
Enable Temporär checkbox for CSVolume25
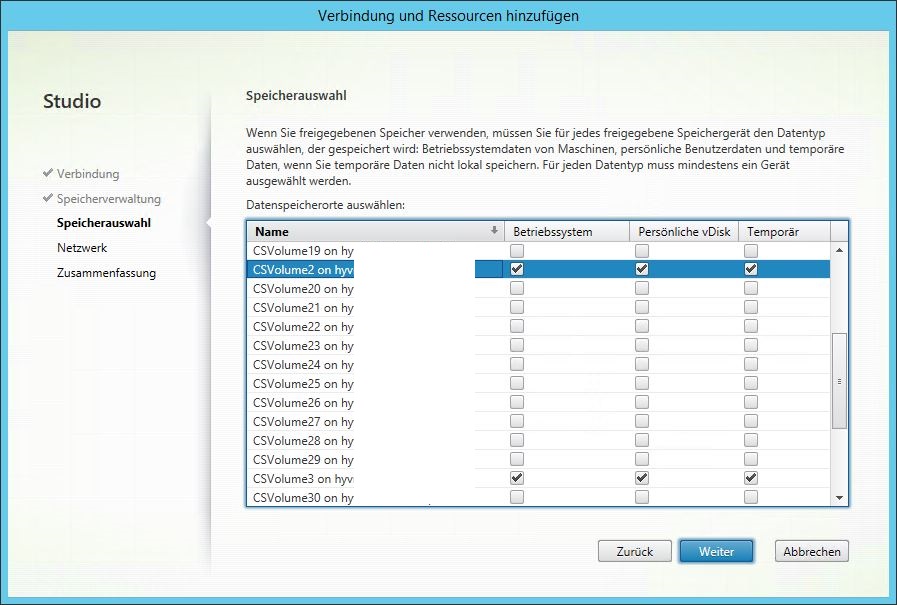tap(751, 383)
